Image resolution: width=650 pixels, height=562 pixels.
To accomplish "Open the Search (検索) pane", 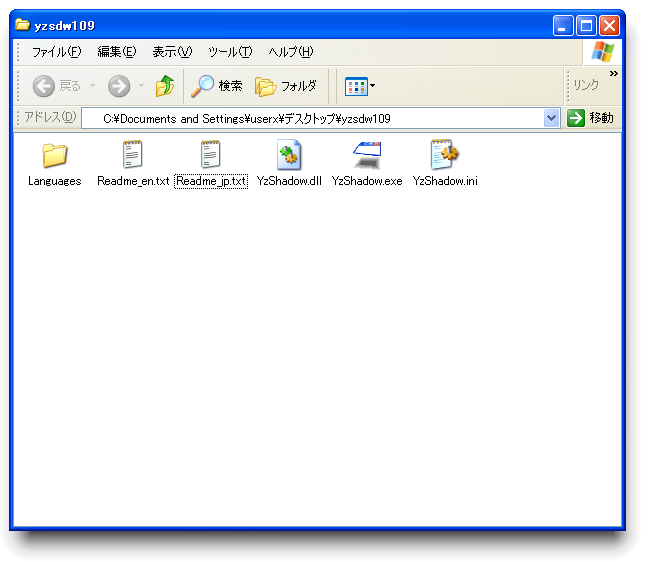I will coord(217,86).
